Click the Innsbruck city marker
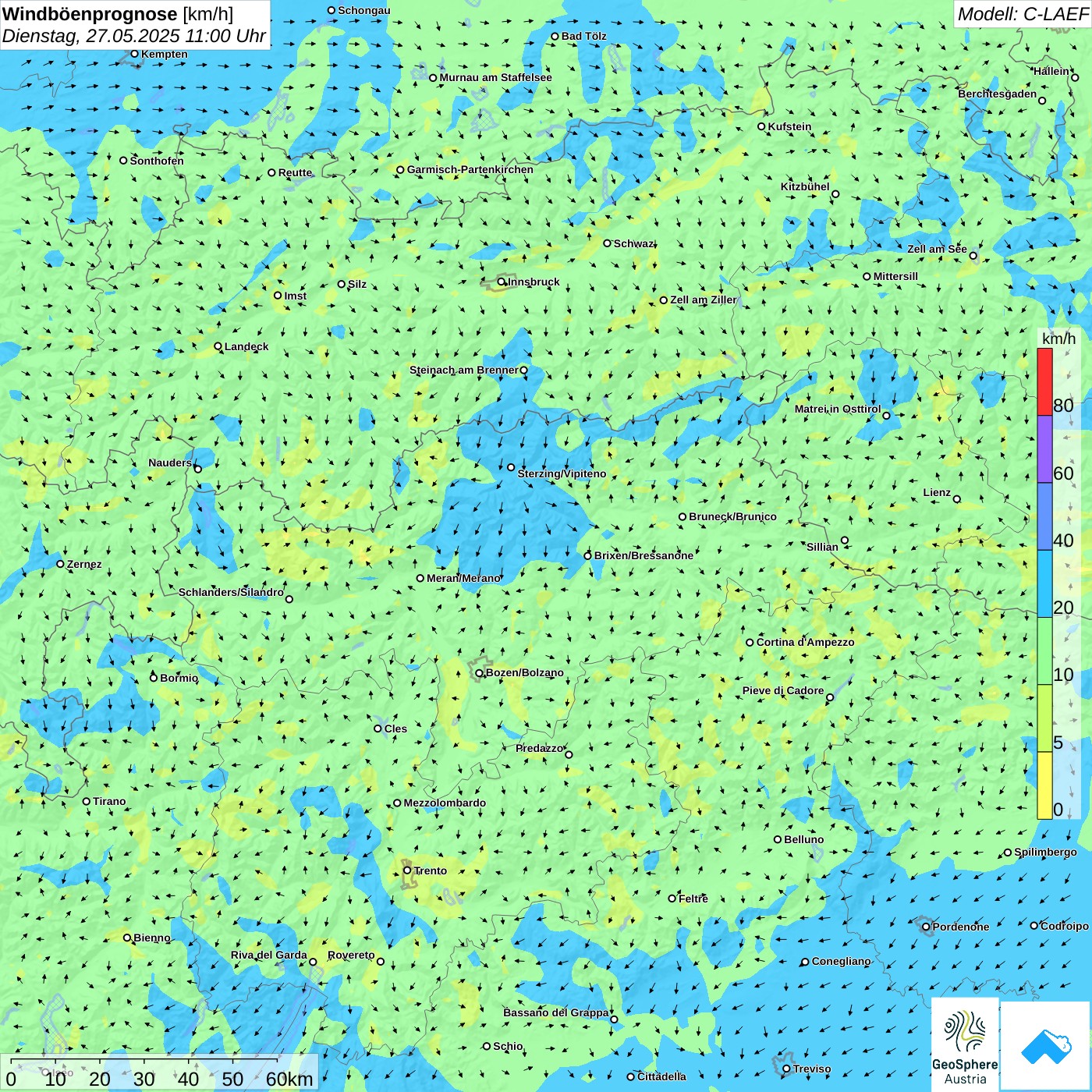The height and width of the screenshot is (1092, 1092). point(502,282)
